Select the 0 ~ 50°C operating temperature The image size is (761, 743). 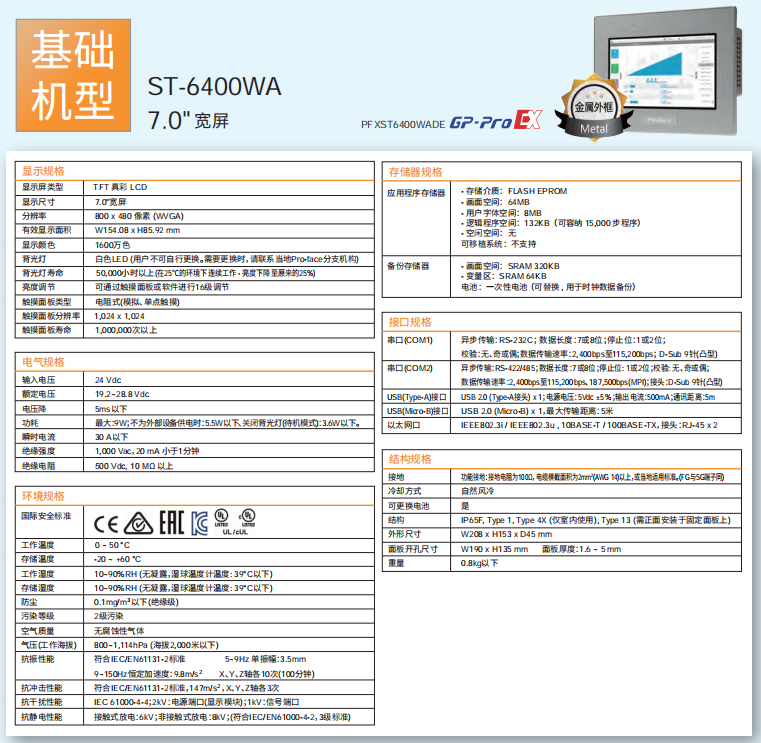112,545
